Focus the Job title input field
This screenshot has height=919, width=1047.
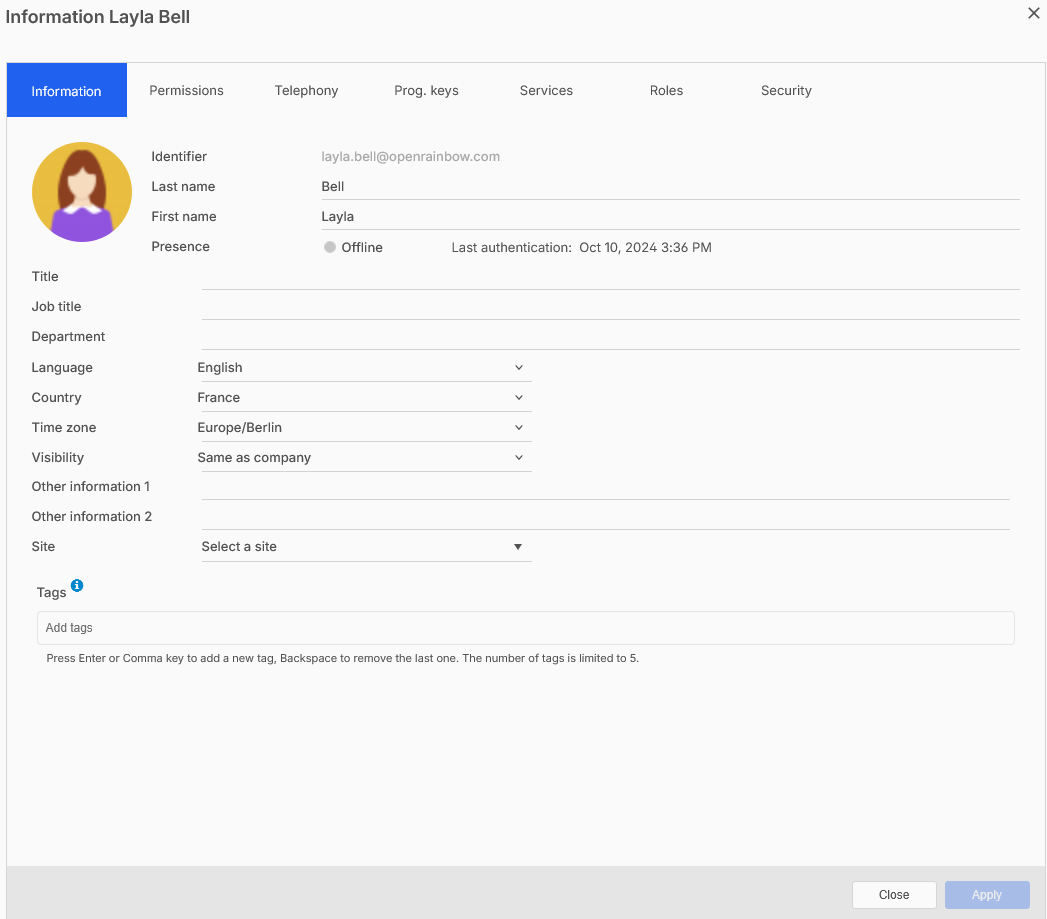click(610, 307)
